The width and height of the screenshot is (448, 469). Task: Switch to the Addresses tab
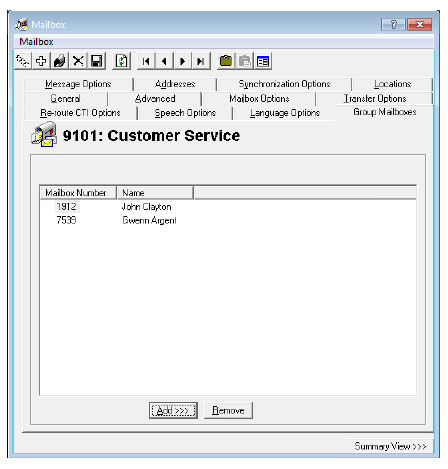(x=175, y=84)
